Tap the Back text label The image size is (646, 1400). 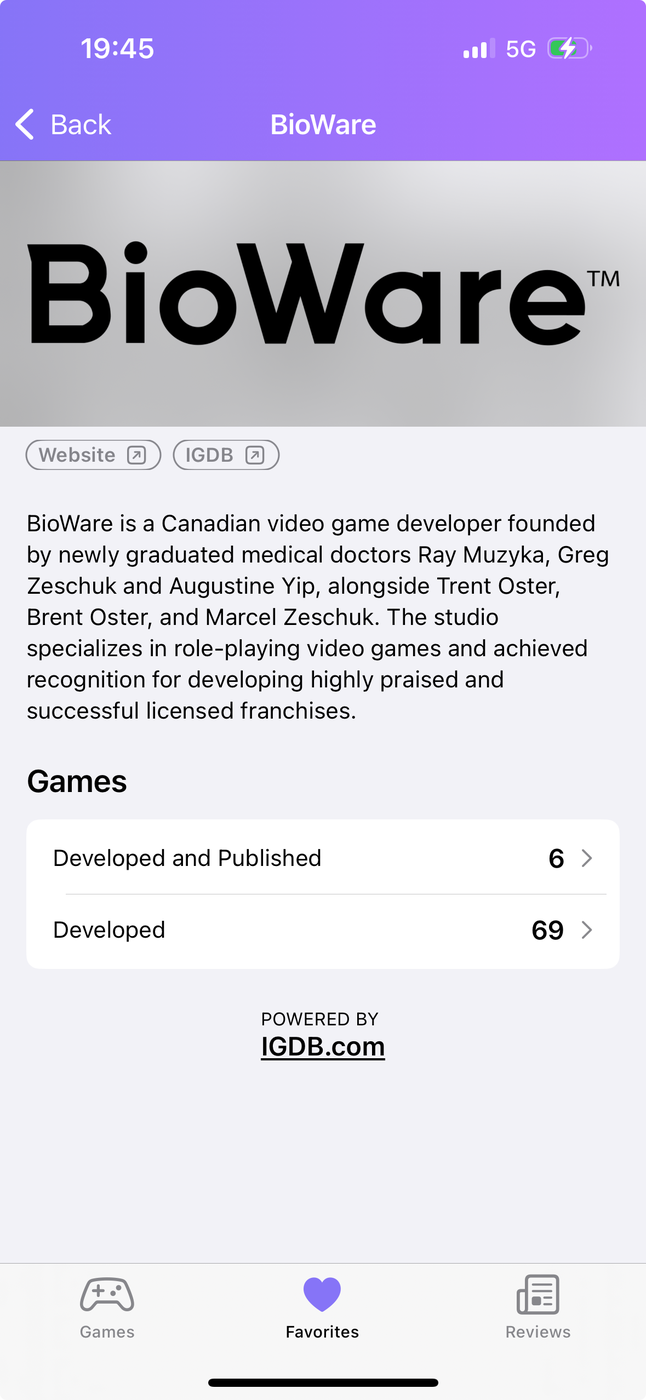pyautogui.click(x=81, y=125)
